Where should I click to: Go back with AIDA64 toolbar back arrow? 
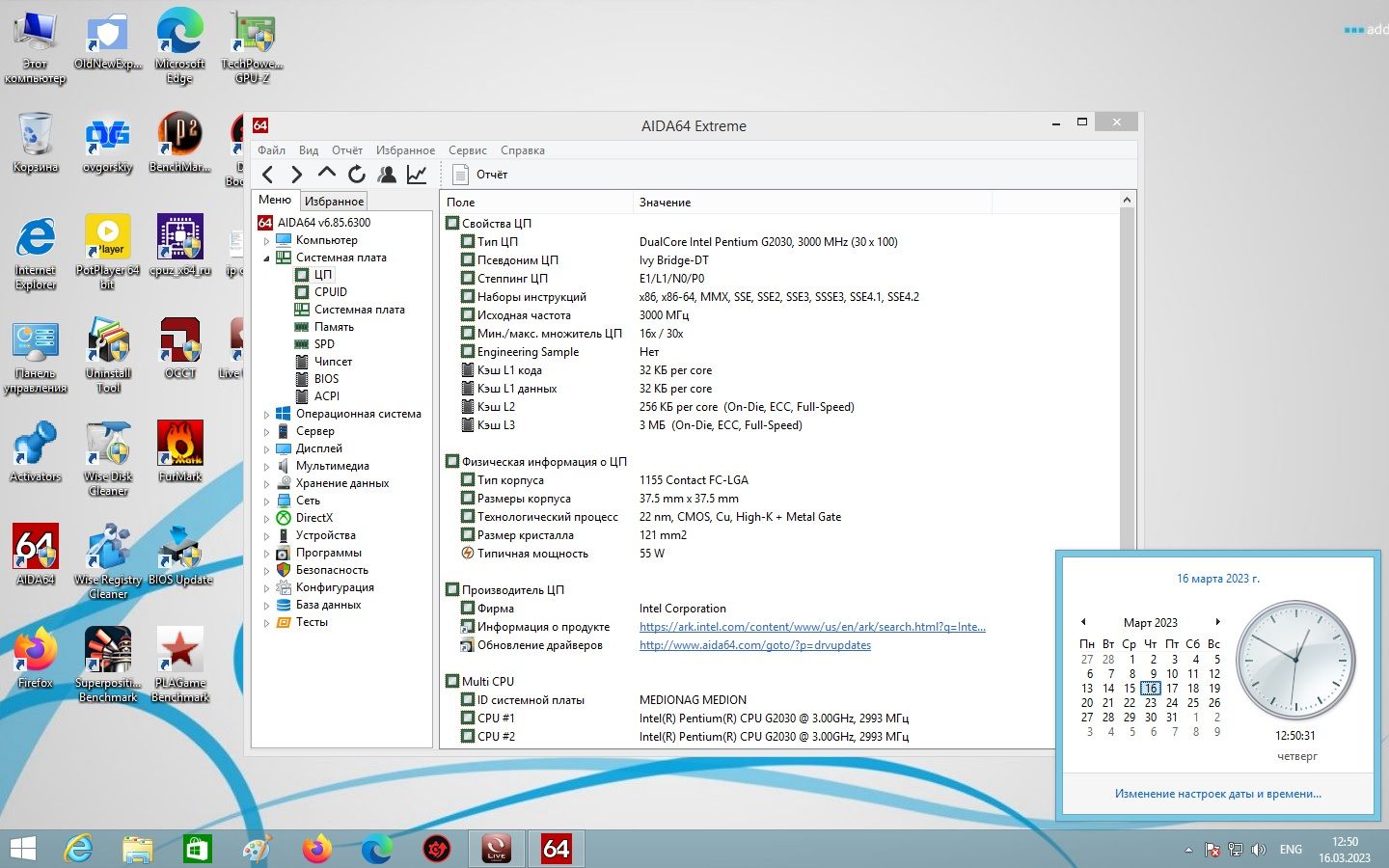click(x=268, y=175)
